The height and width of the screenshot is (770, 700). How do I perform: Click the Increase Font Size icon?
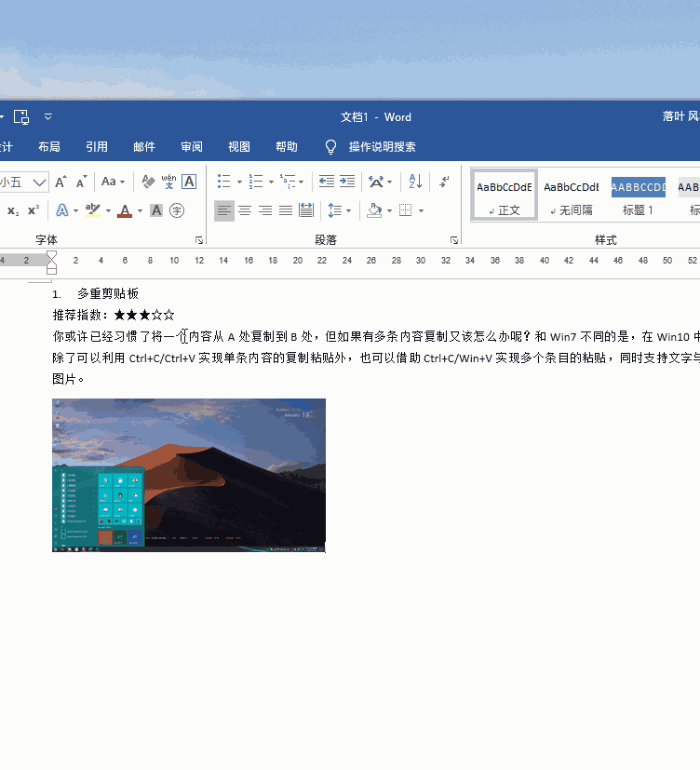point(61,182)
